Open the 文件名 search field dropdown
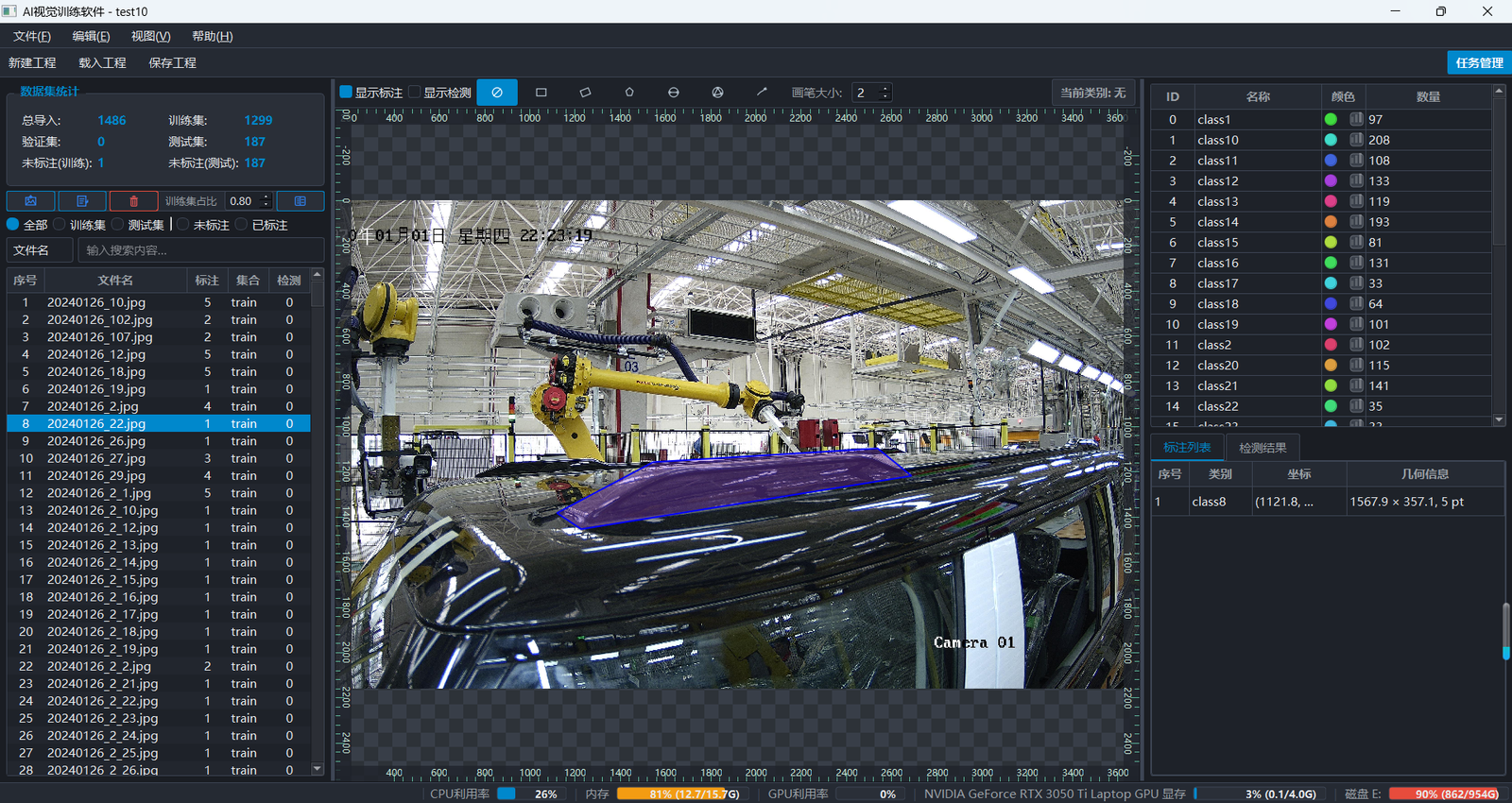Image resolution: width=1512 pixels, height=803 pixels. pos(41,250)
